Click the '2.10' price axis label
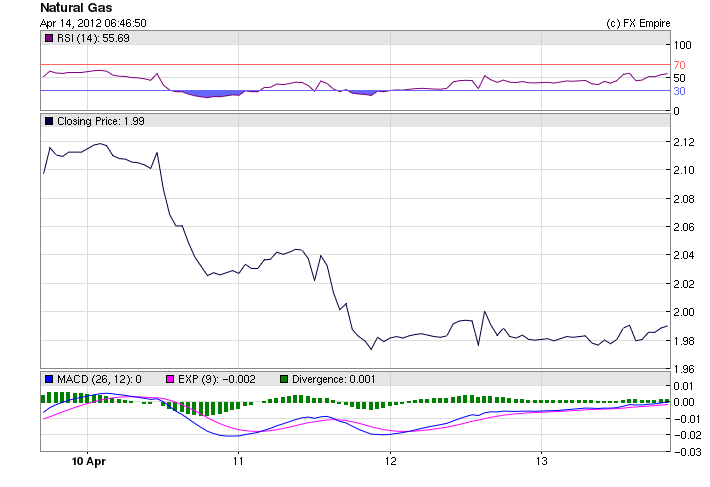This screenshot has height=487, width=710. pyautogui.click(x=684, y=170)
